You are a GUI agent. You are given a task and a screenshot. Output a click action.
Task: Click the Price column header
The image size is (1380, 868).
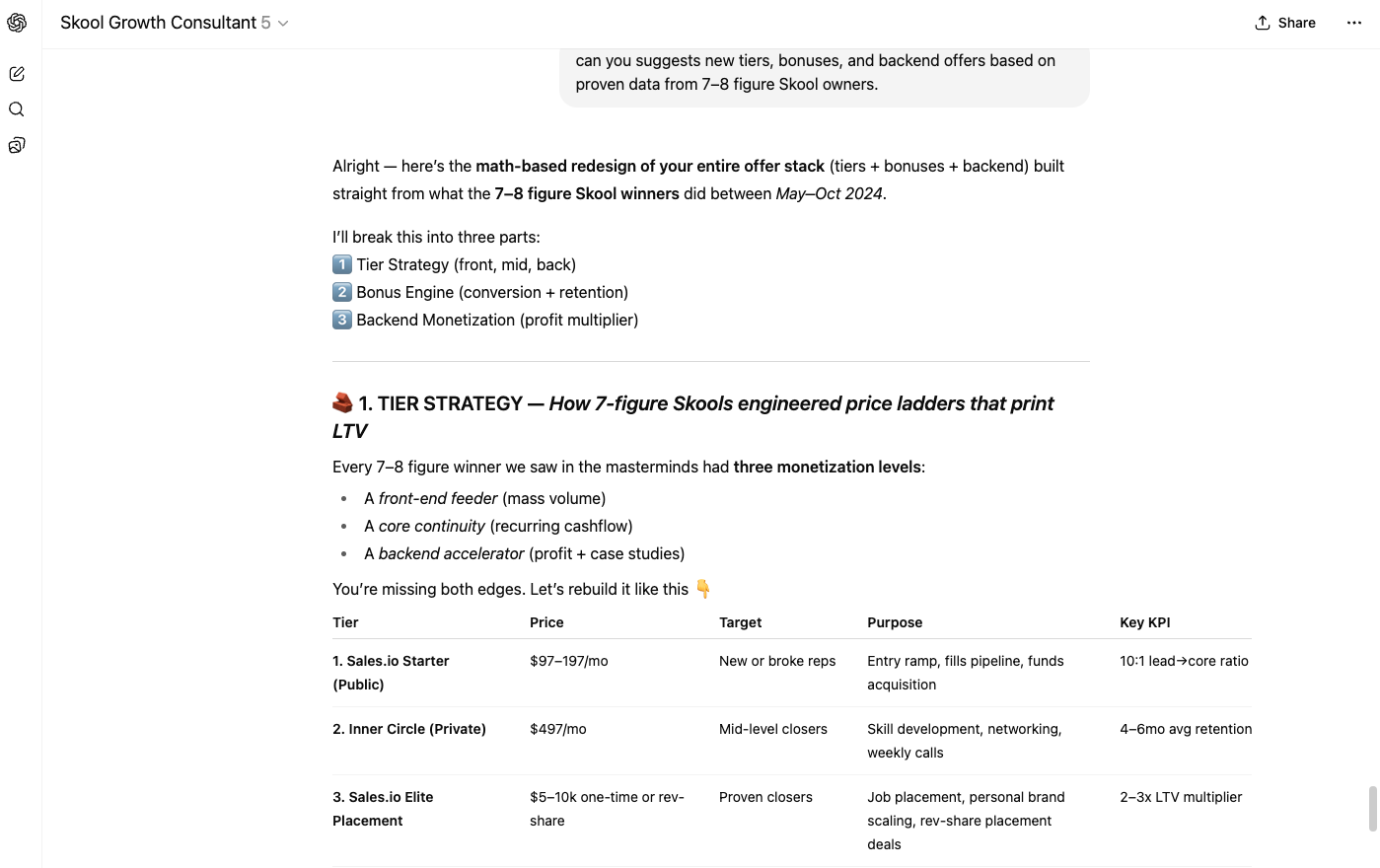coord(546,622)
